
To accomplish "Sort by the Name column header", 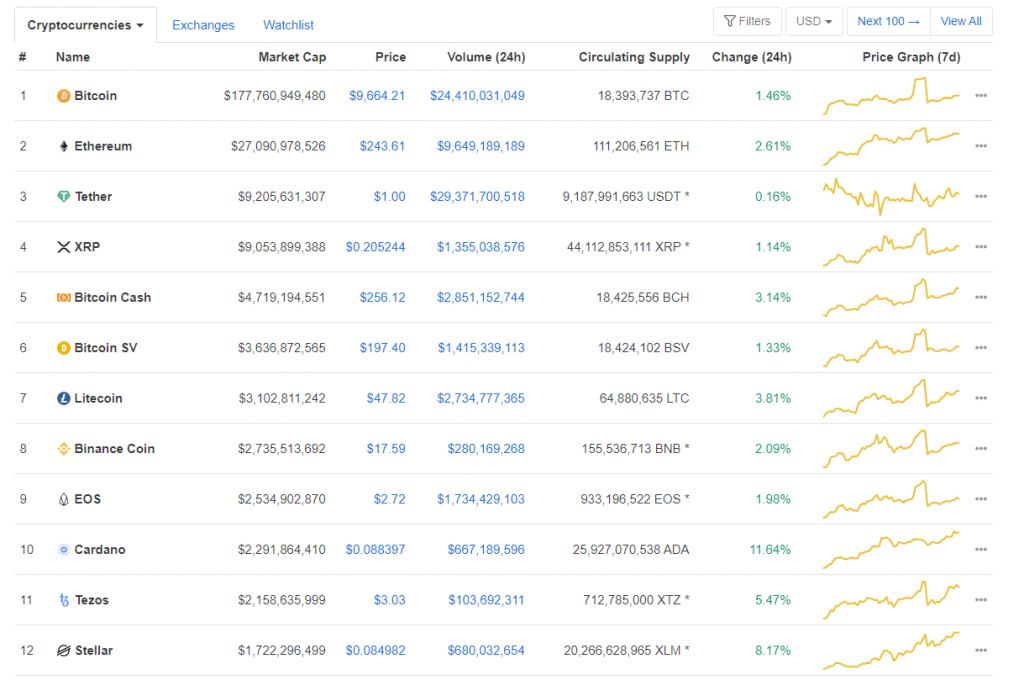I will pos(72,57).
